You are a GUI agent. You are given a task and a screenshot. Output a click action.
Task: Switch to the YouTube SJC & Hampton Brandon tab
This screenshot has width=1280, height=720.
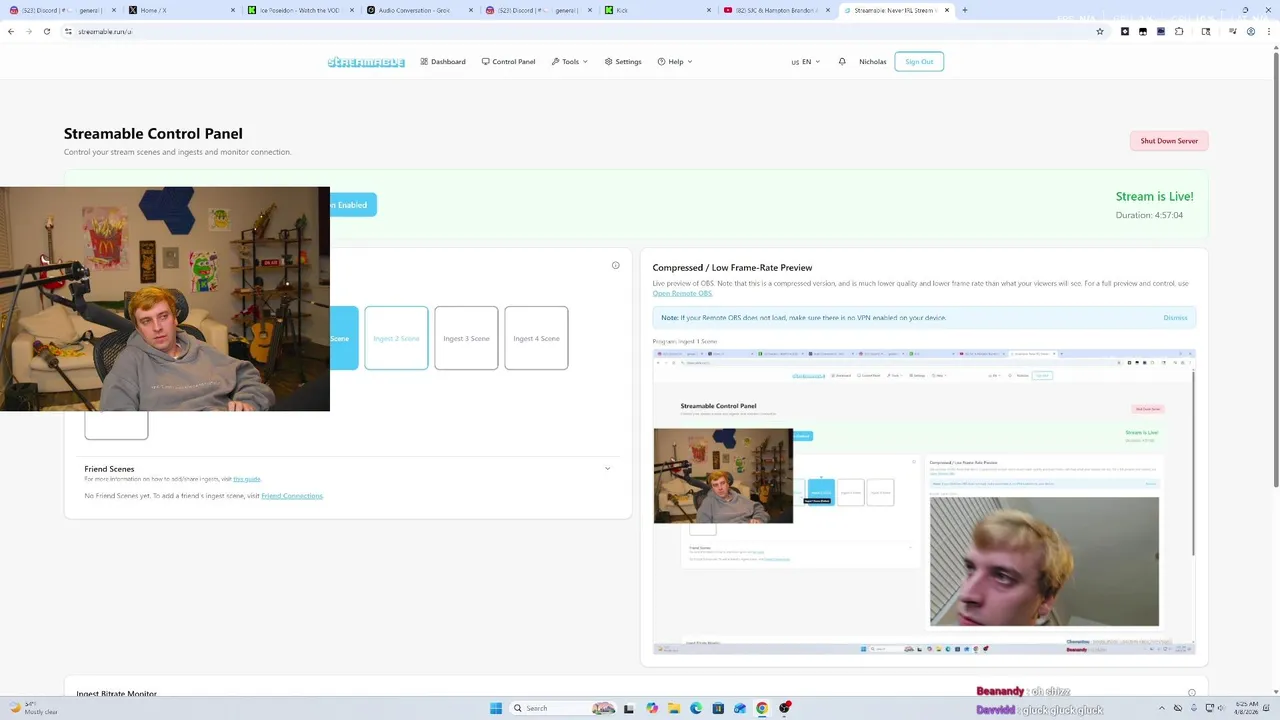click(775, 10)
